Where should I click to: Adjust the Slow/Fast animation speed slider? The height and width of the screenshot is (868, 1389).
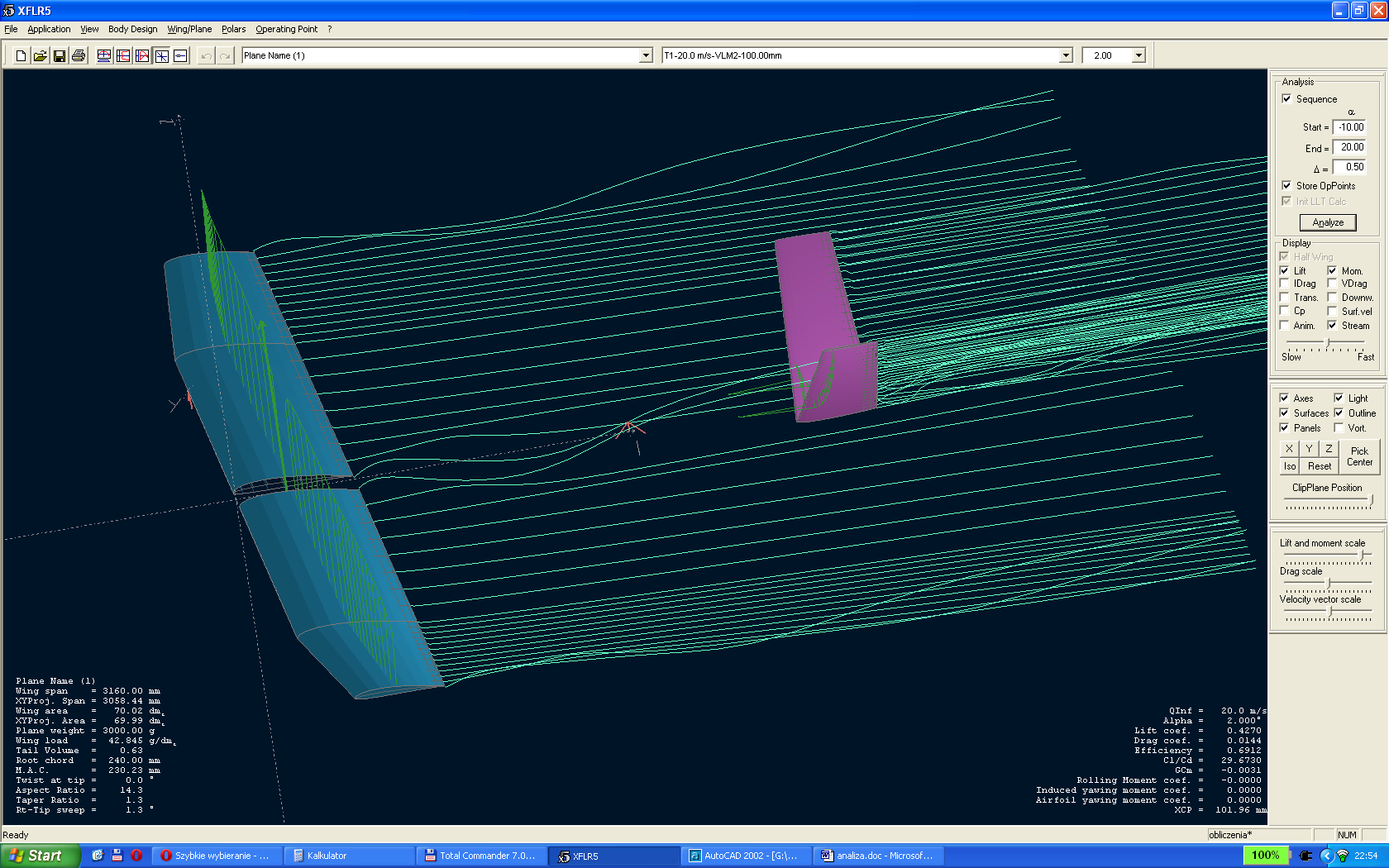(1328, 343)
